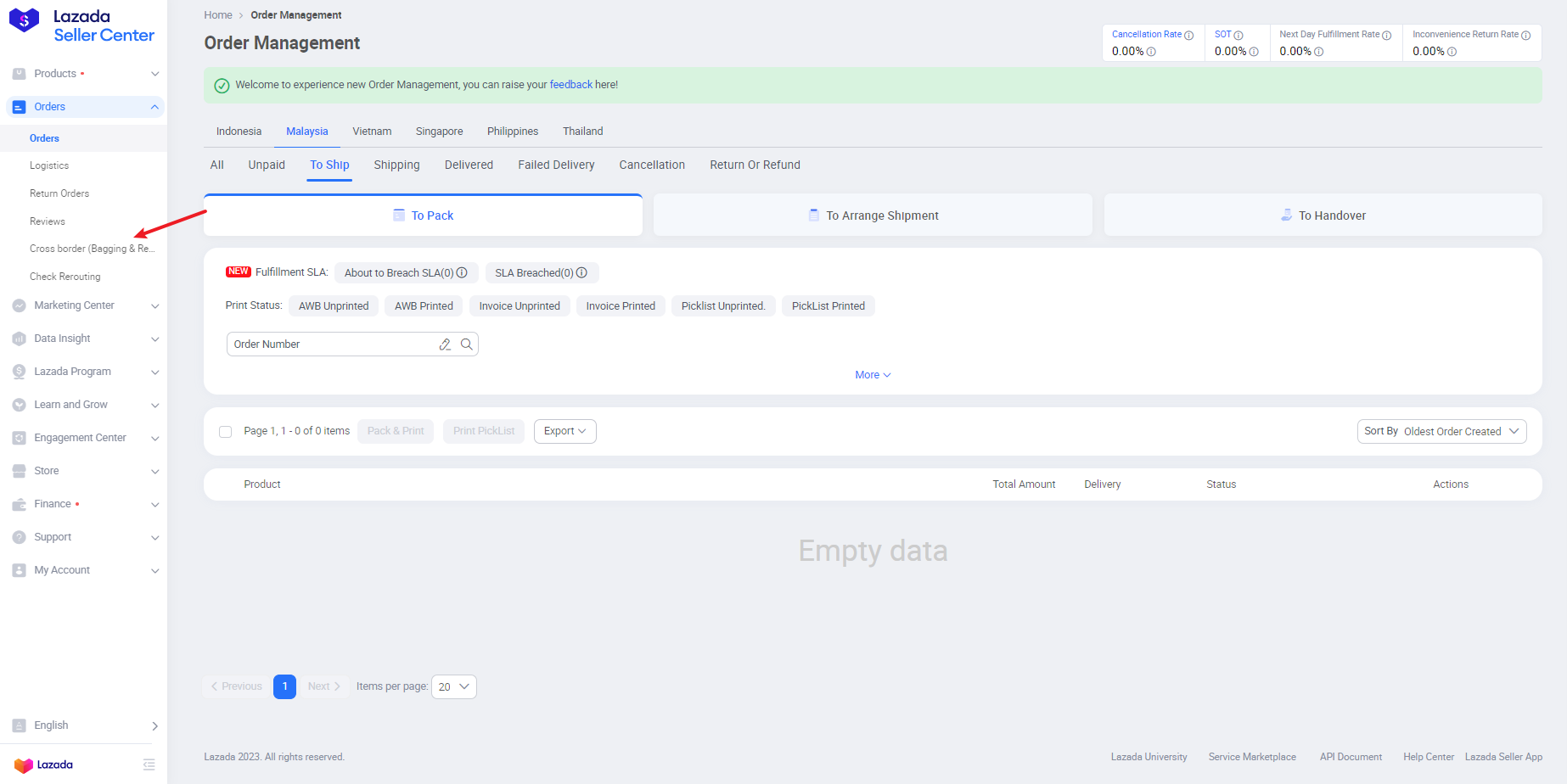Open the Cancellation tab
The width and height of the screenshot is (1567, 784).
pyautogui.click(x=652, y=165)
